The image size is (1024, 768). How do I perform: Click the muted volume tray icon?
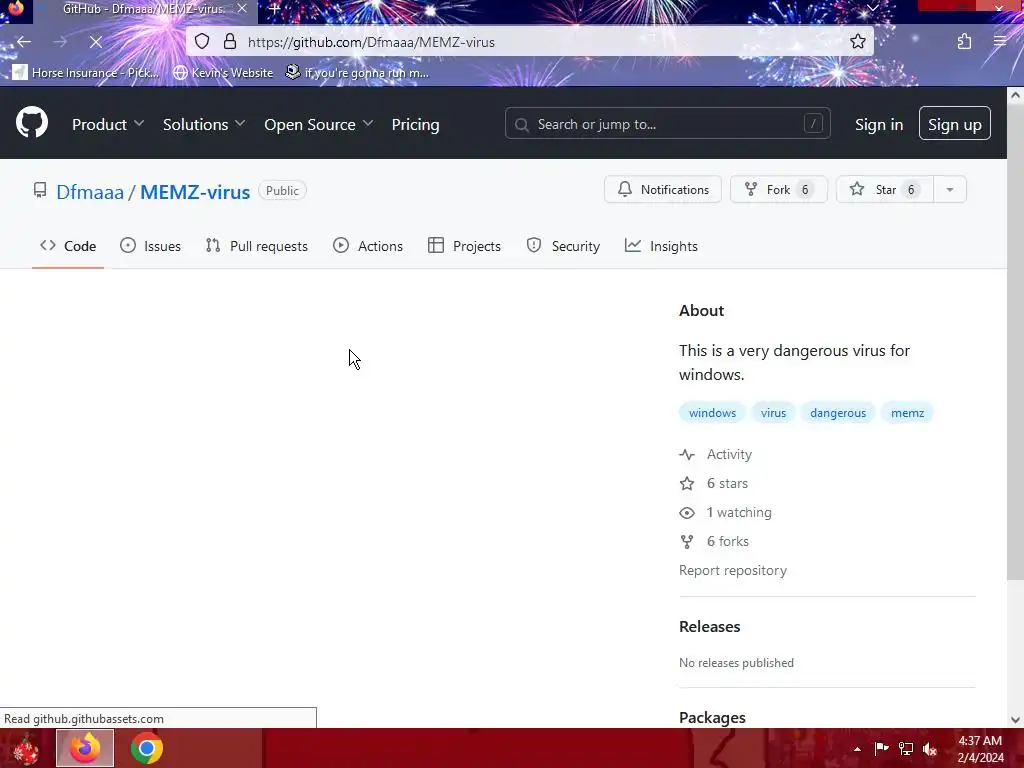pos(929,748)
